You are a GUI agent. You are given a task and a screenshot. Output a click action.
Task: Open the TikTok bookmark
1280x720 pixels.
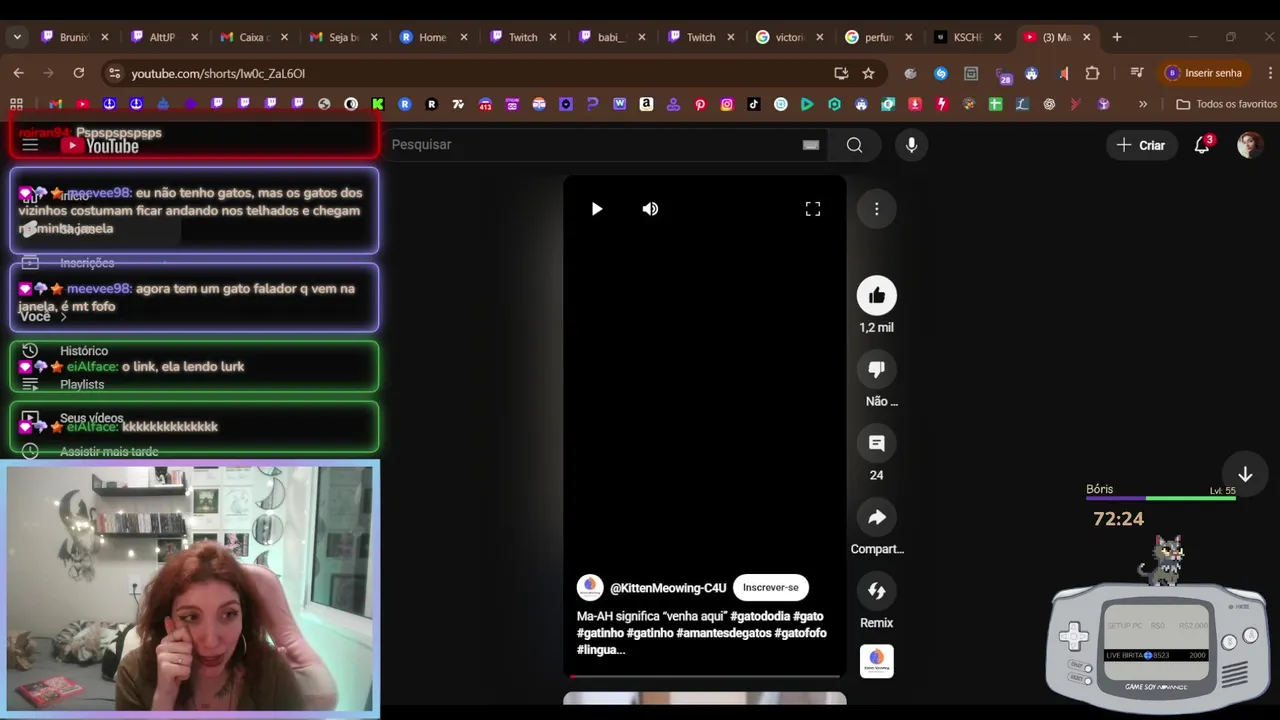754,104
